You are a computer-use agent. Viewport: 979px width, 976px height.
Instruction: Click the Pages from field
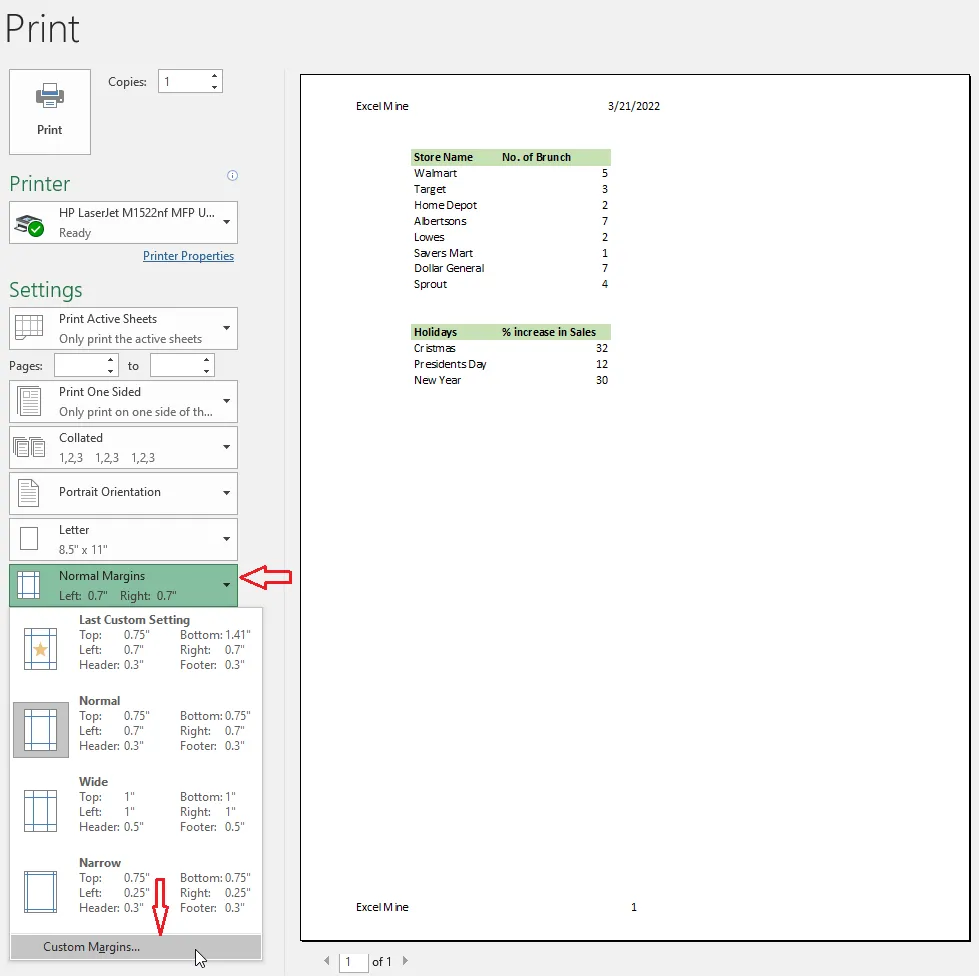tap(79, 366)
